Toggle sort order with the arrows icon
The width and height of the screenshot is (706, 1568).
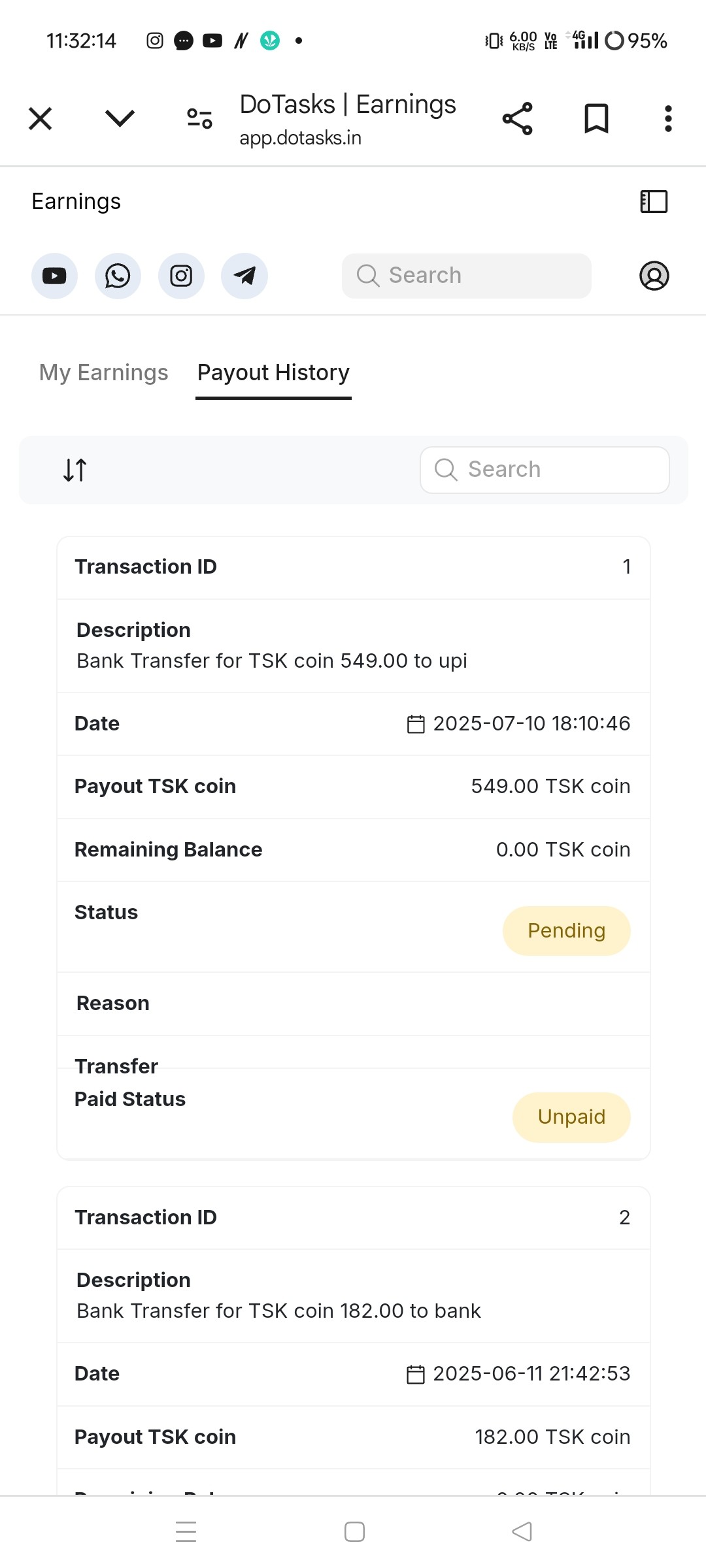[x=75, y=470]
